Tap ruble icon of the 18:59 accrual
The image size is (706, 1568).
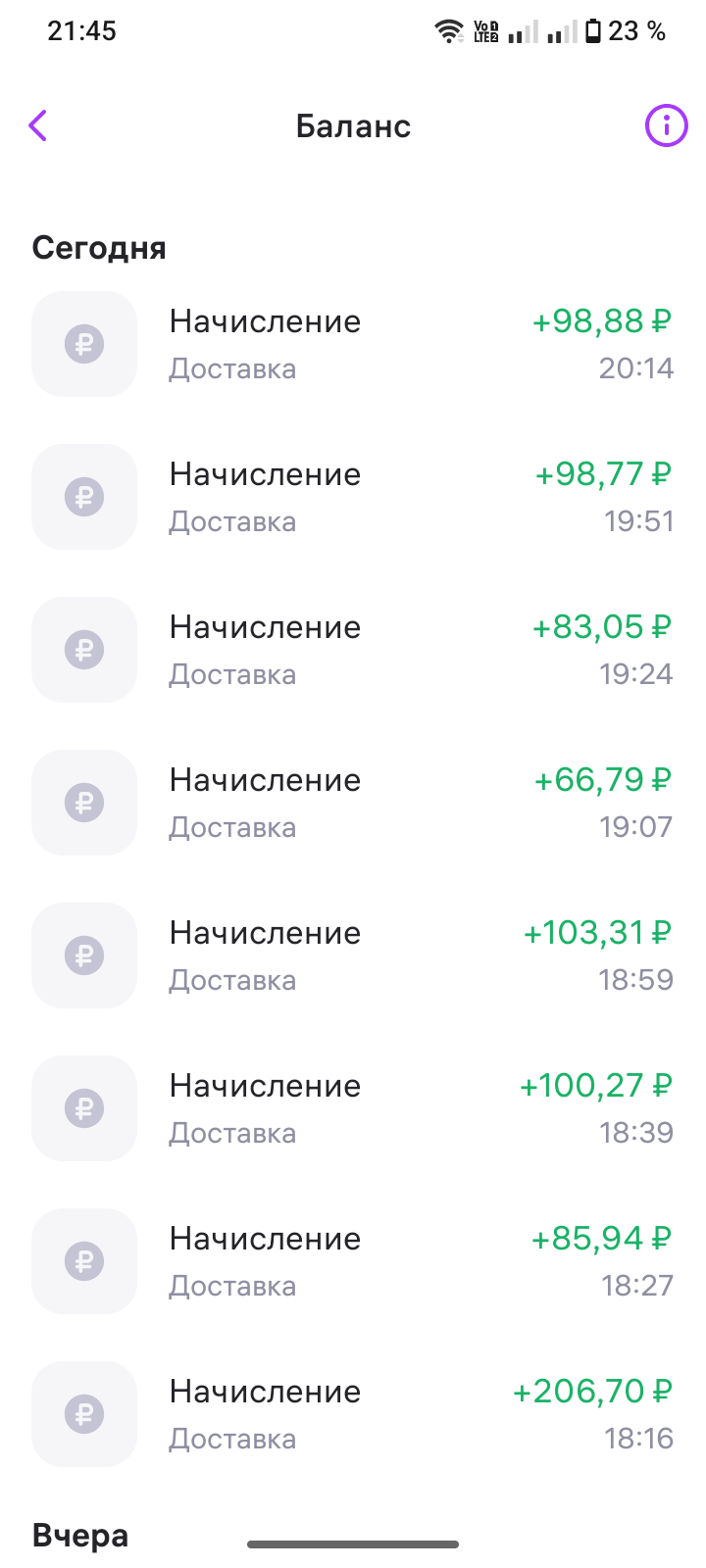(x=84, y=955)
